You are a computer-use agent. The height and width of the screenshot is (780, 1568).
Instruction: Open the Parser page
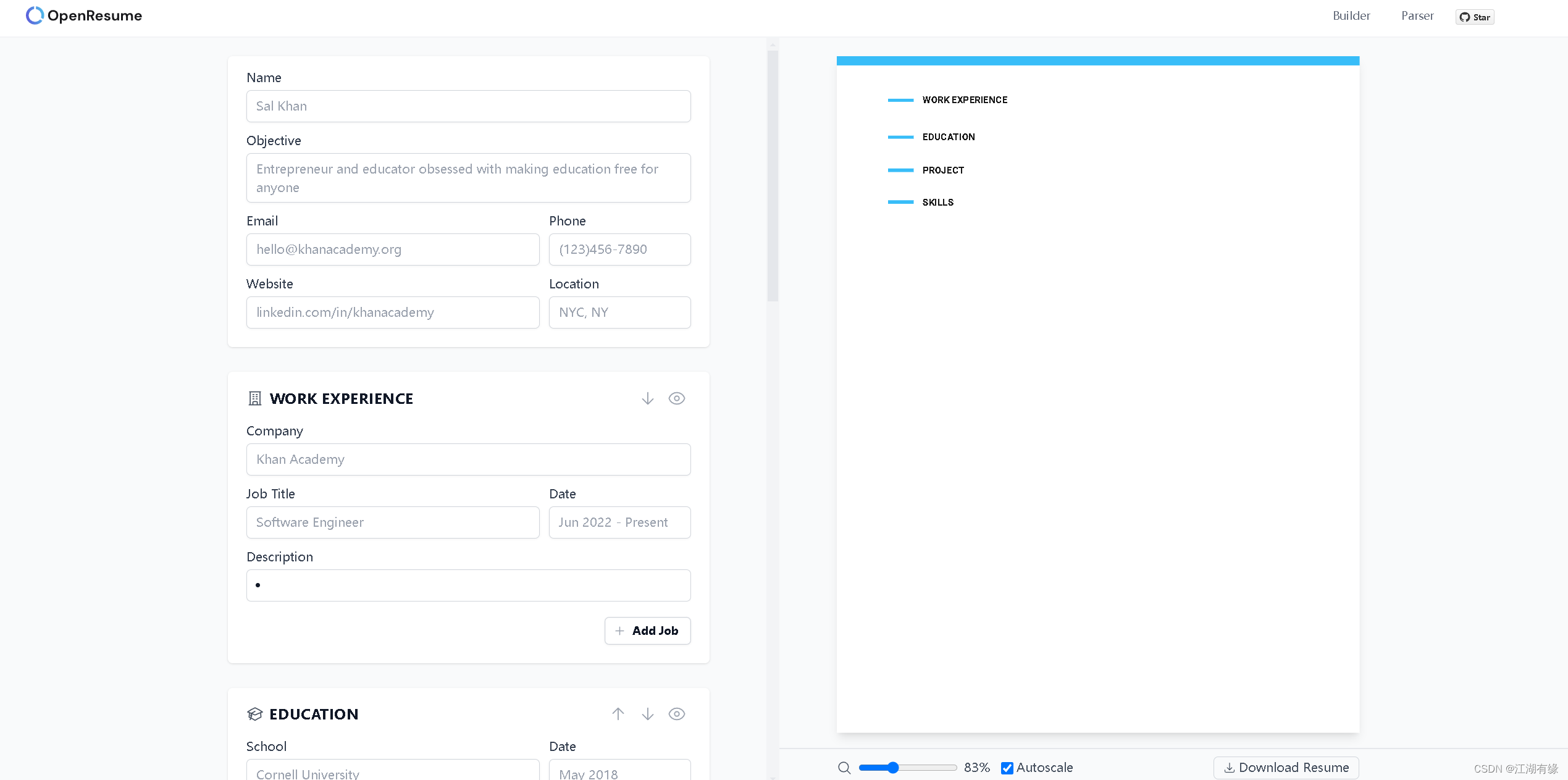point(1417,16)
